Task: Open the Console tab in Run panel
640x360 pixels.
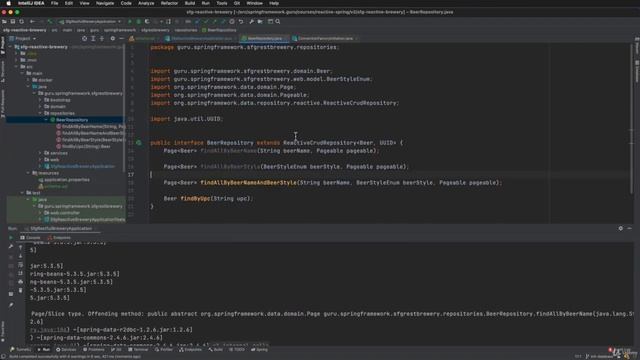Action: click(31, 238)
